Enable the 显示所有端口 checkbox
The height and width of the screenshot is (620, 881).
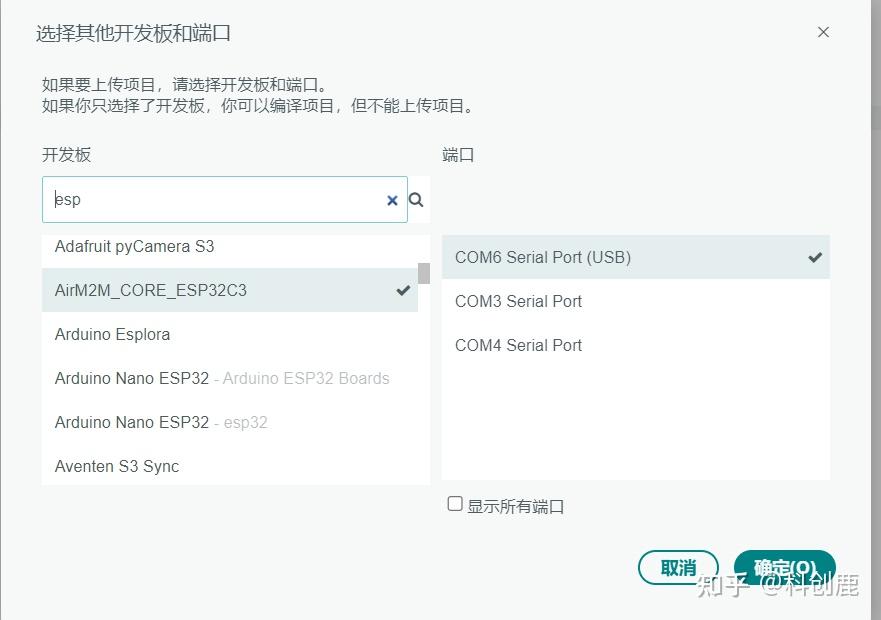(456, 505)
